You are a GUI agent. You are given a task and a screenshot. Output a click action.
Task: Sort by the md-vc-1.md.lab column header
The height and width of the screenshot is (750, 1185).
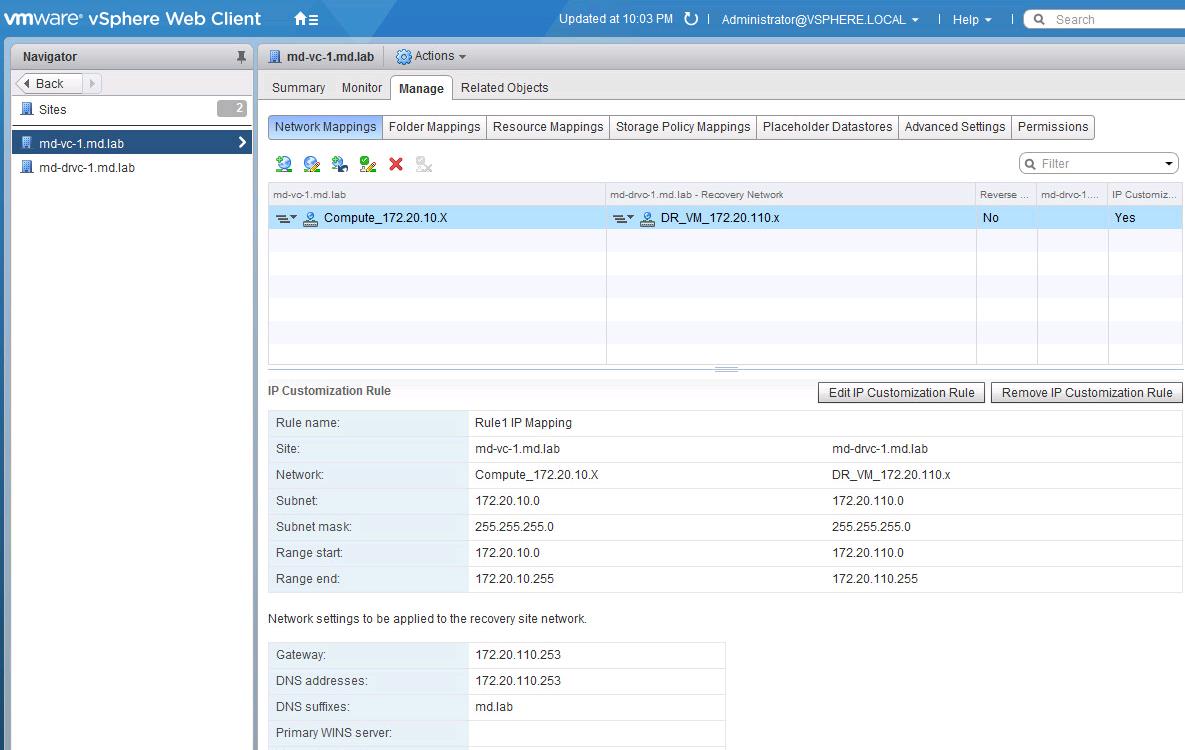437,194
